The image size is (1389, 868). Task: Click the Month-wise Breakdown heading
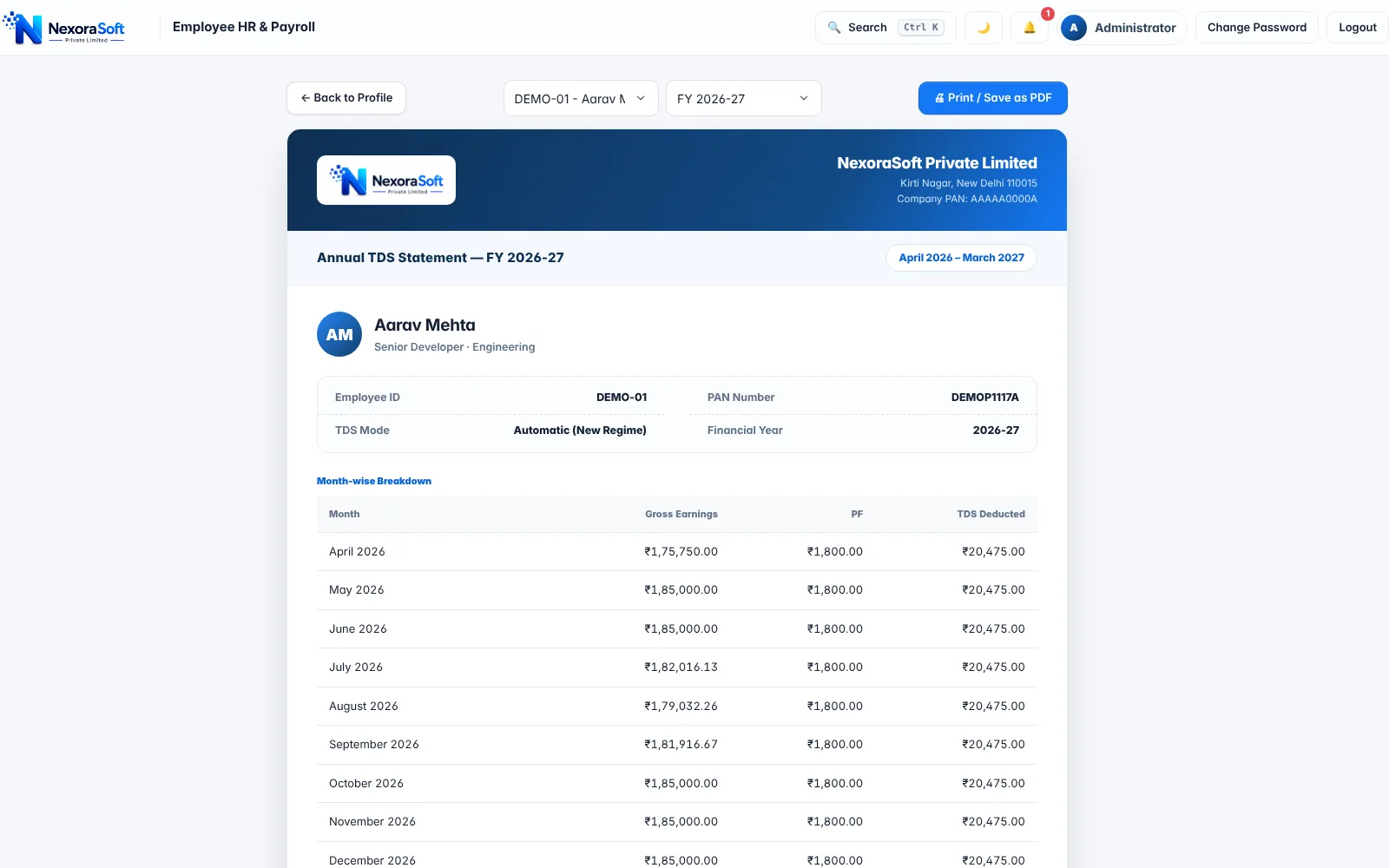point(374,481)
